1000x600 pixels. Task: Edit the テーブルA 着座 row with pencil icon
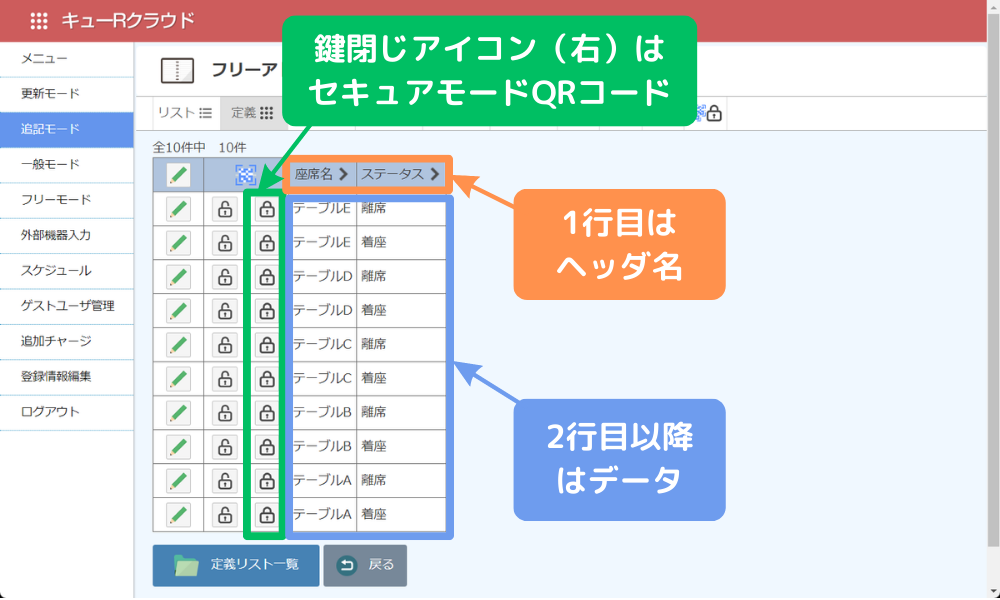click(179, 515)
